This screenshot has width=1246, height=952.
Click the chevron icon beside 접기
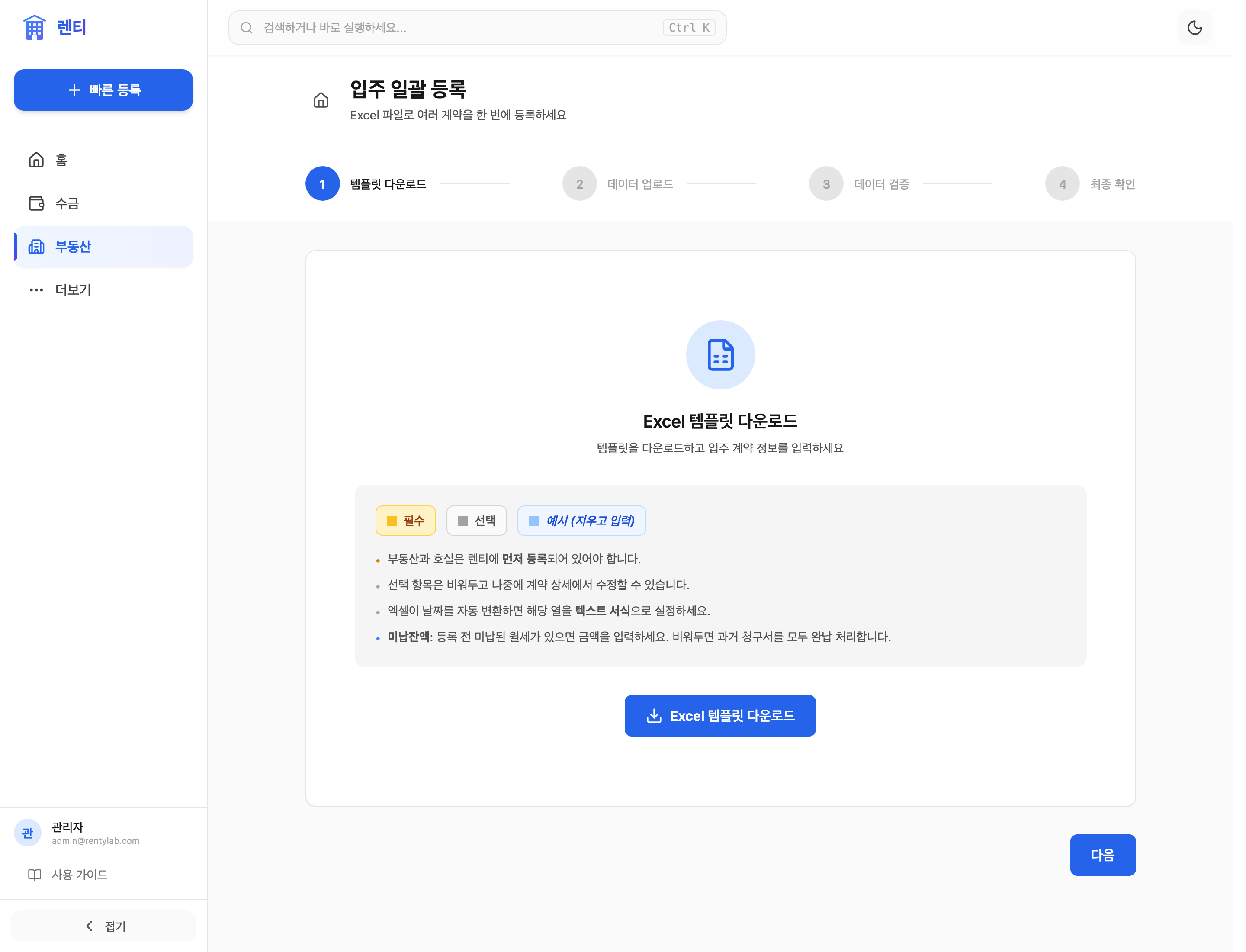pos(89,926)
